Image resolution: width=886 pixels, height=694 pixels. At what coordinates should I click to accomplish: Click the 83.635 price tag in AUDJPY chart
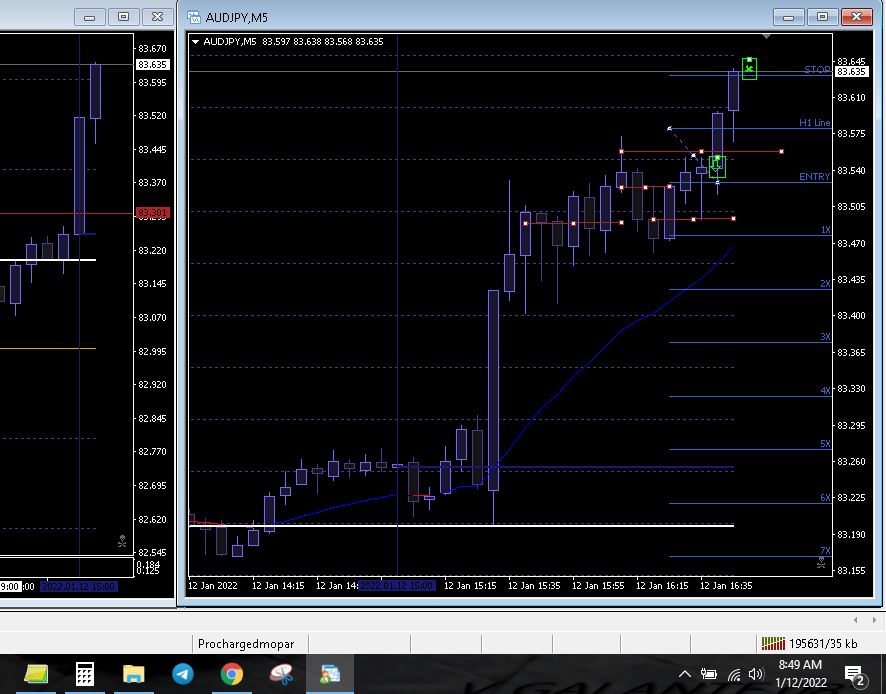[851, 72]
